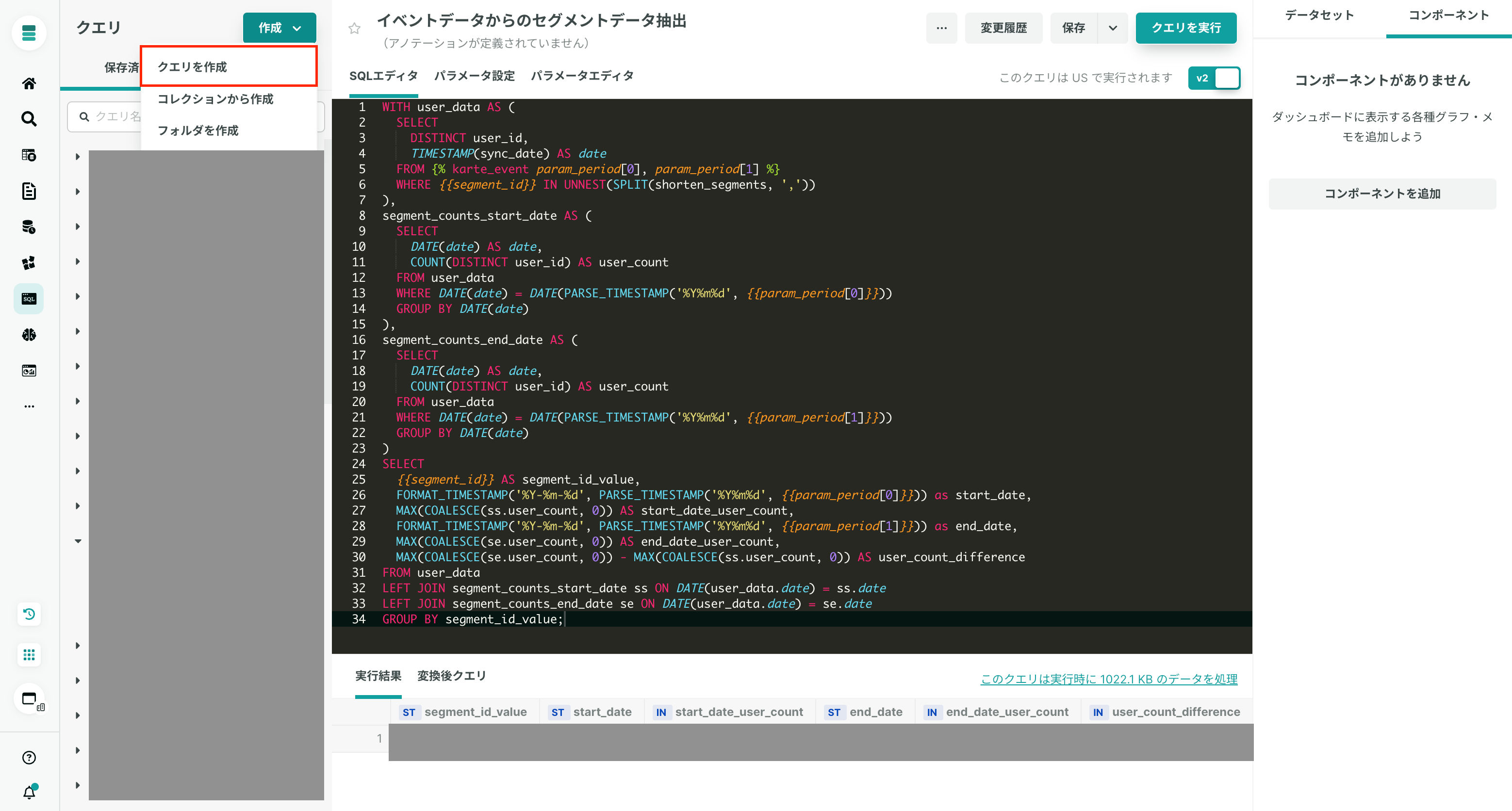1512x811 pixels.
Task: Switch to the 実行結果 tab
Action: click(x=378, y=676)
